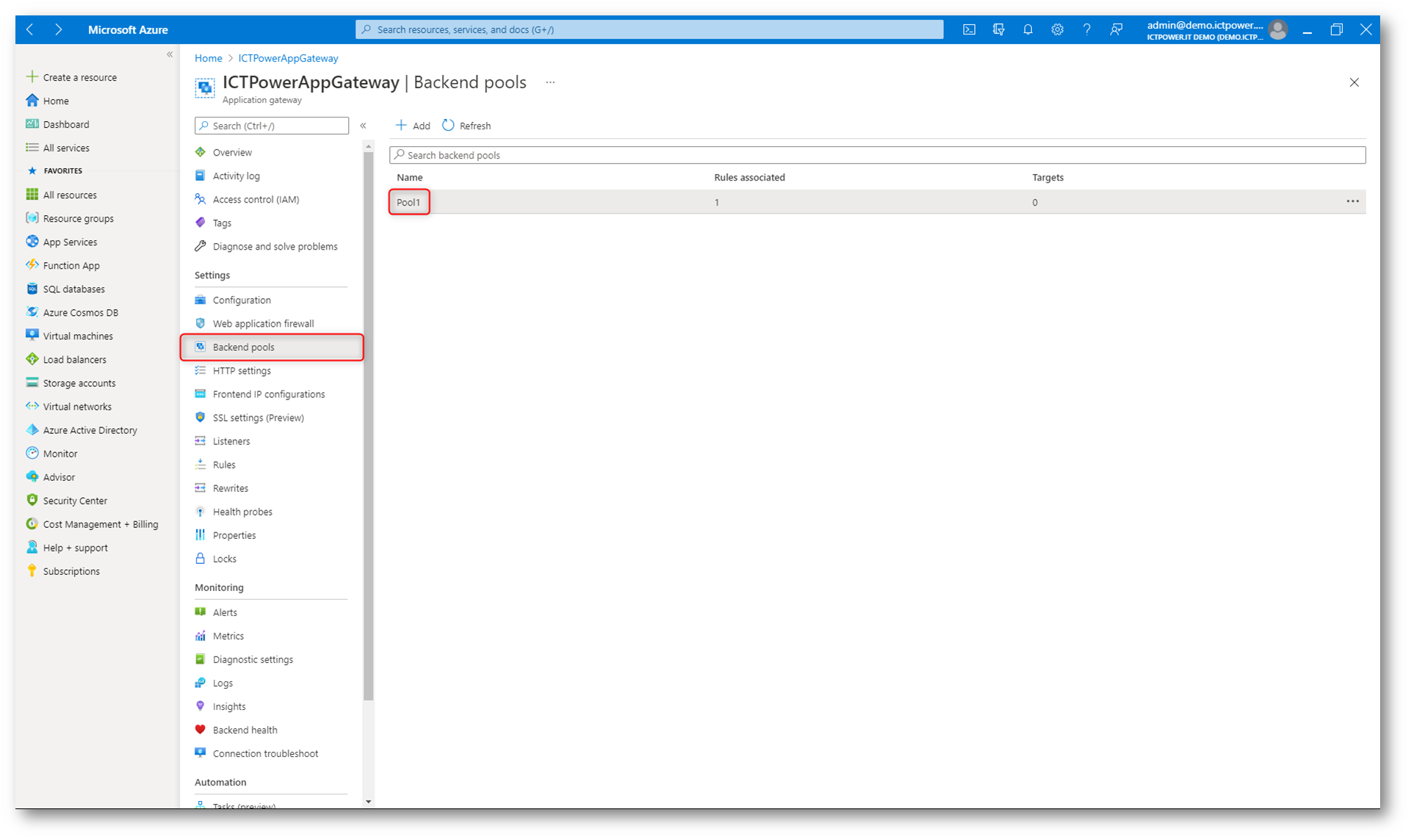Open portal settings gear icon

[1057, 29]
